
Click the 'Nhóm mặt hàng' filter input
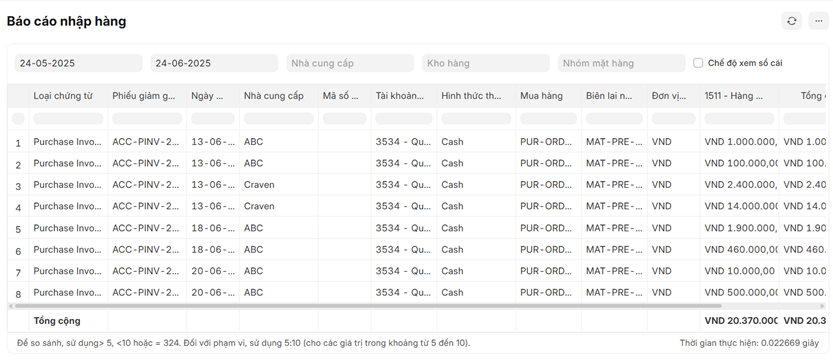[622, 63]
